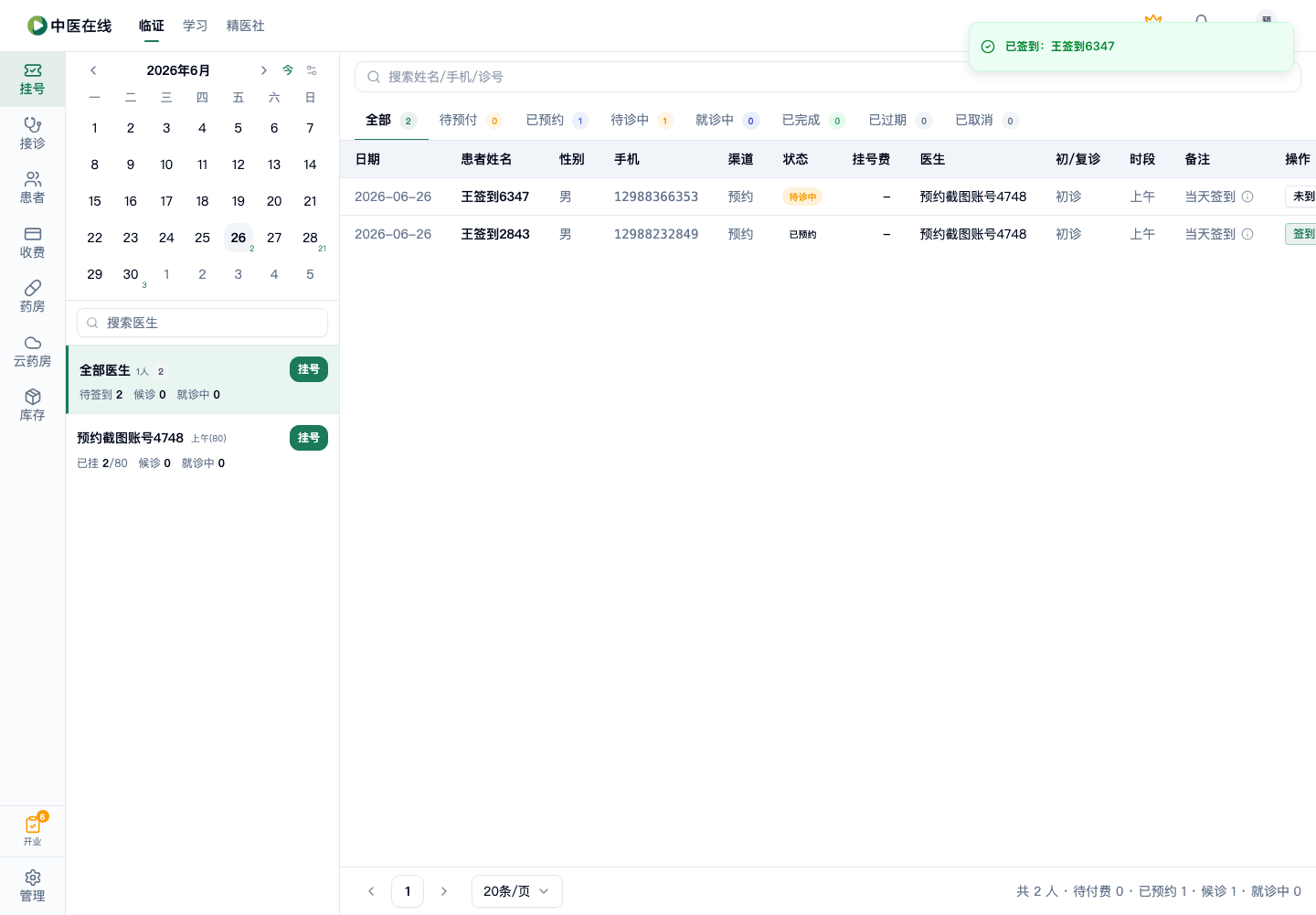This screenshot has height=915, width=1316.
Task: Click phone number 12988366353
Action: tap(656, 197)
